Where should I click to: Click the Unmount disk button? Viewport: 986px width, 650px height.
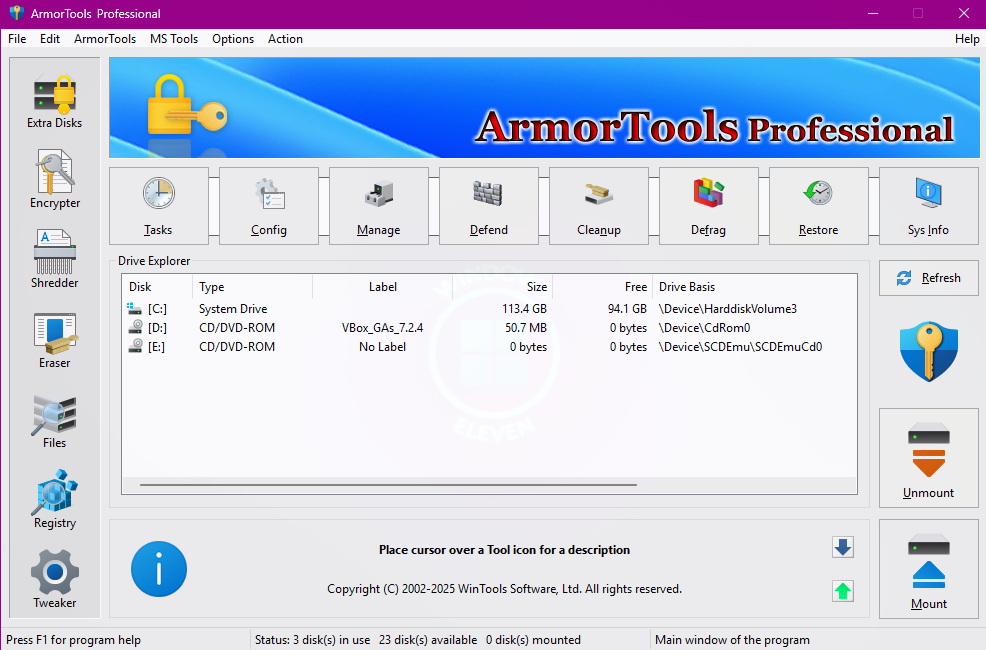tap(929, 458)
